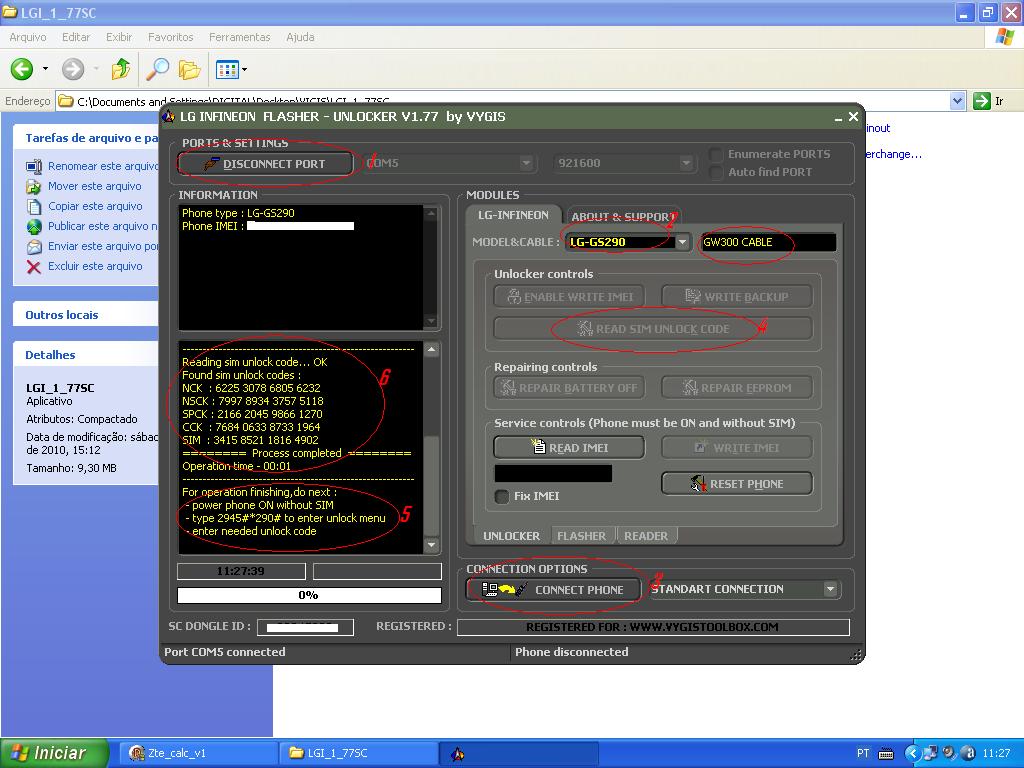This screenshot has height=768, width=1024.
Task: Click the Explorer Forward arrow icon
Action: pyautogui.click(x=73, y=69)
